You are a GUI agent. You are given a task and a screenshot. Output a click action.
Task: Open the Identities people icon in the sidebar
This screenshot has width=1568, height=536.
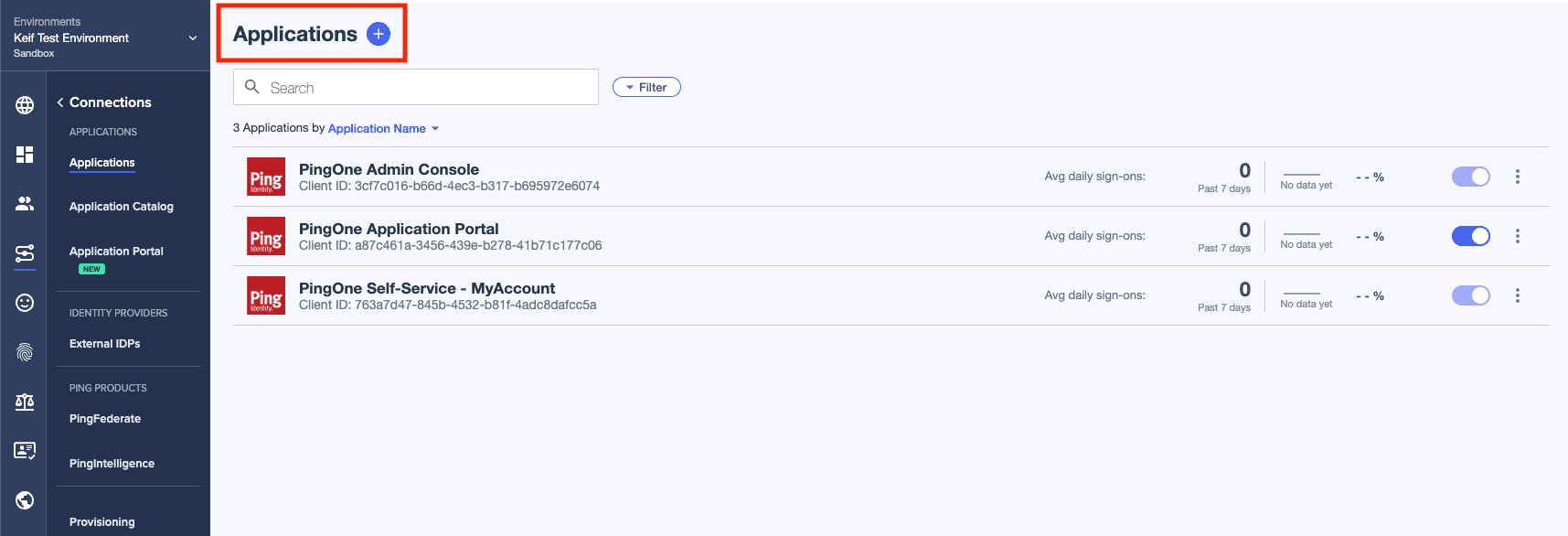tap(25, 203)
